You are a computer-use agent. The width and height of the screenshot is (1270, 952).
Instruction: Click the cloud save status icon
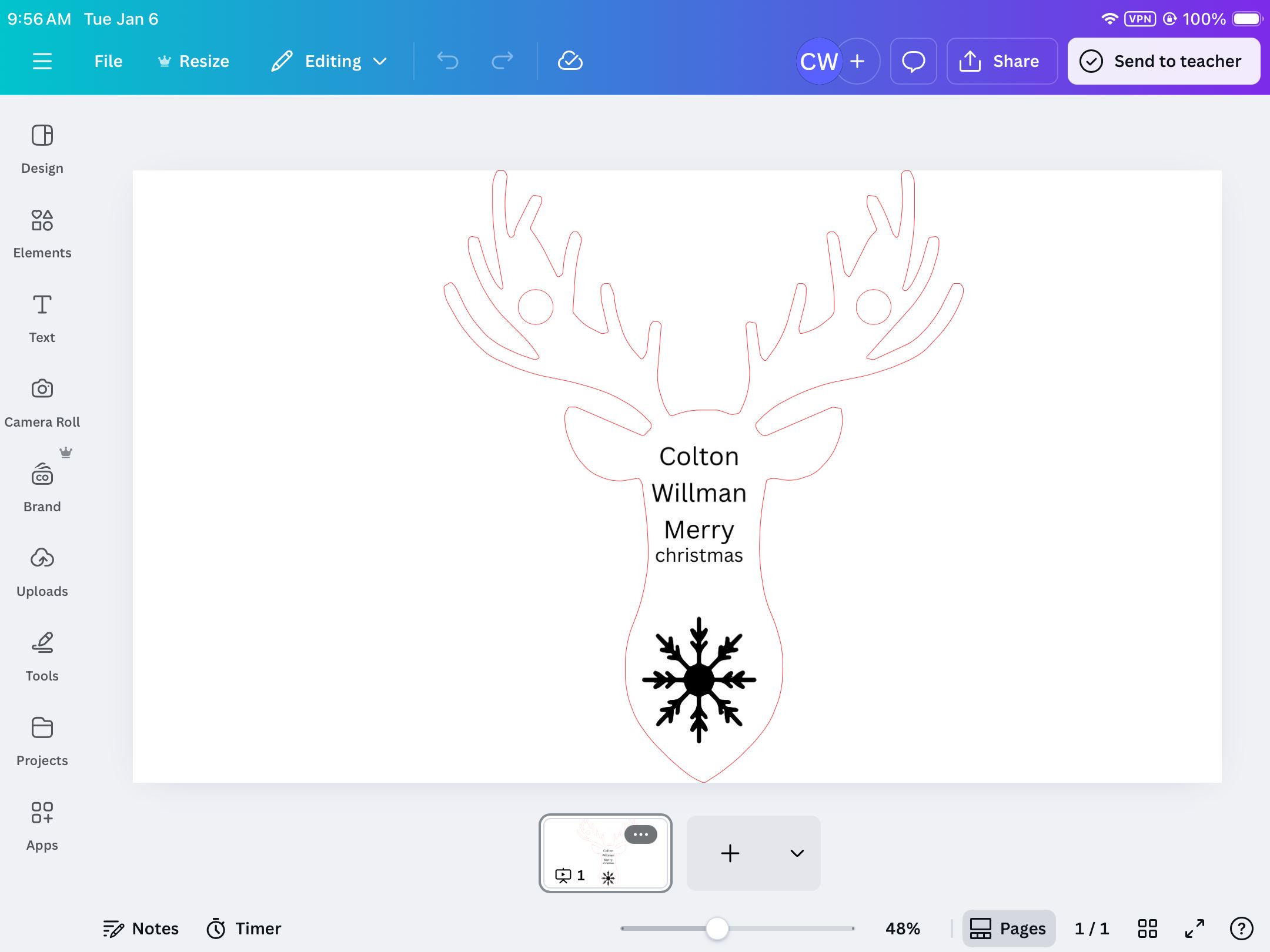[570, 61]
